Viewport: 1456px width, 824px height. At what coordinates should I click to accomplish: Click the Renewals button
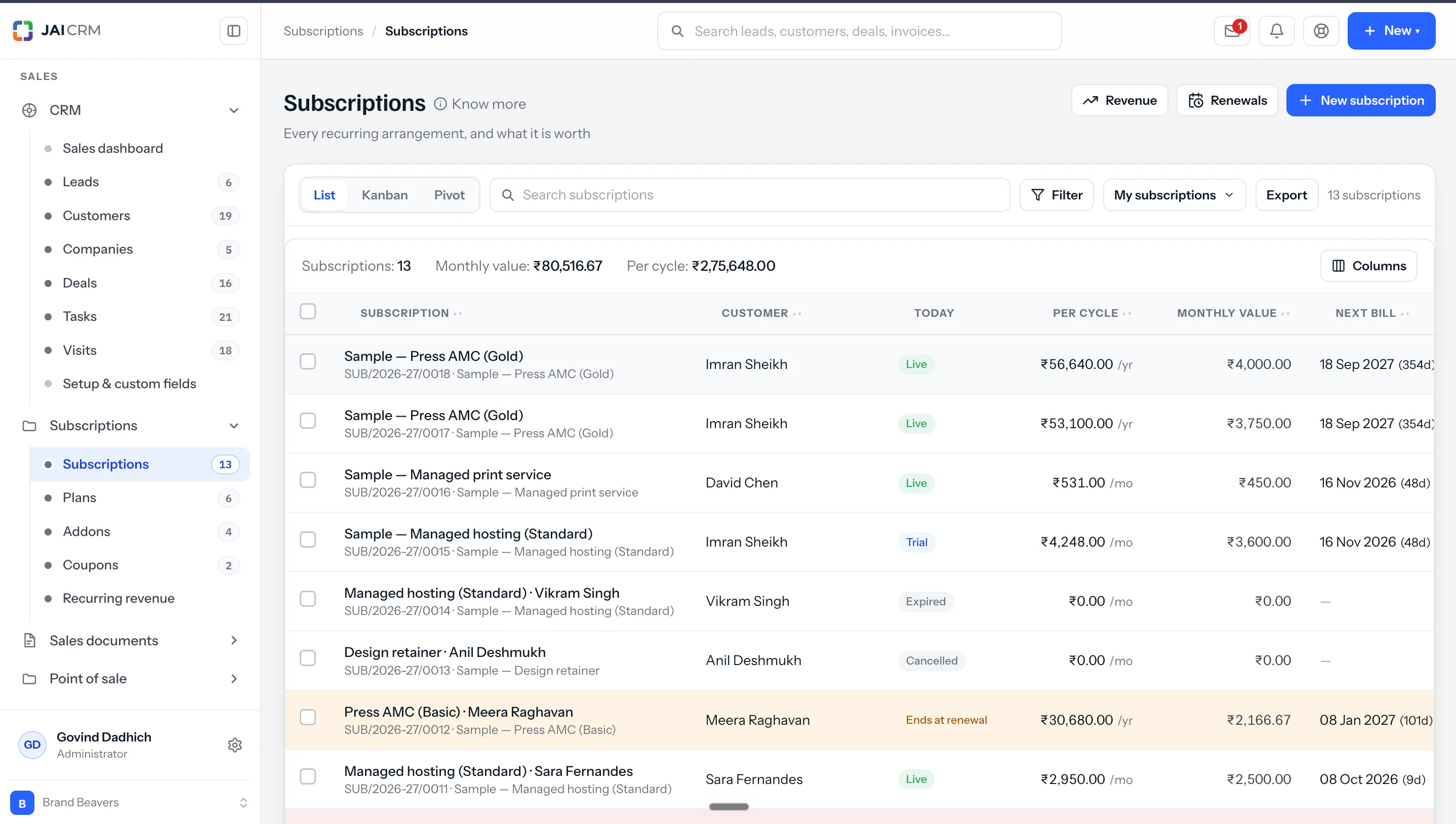tap(1227, 101)
